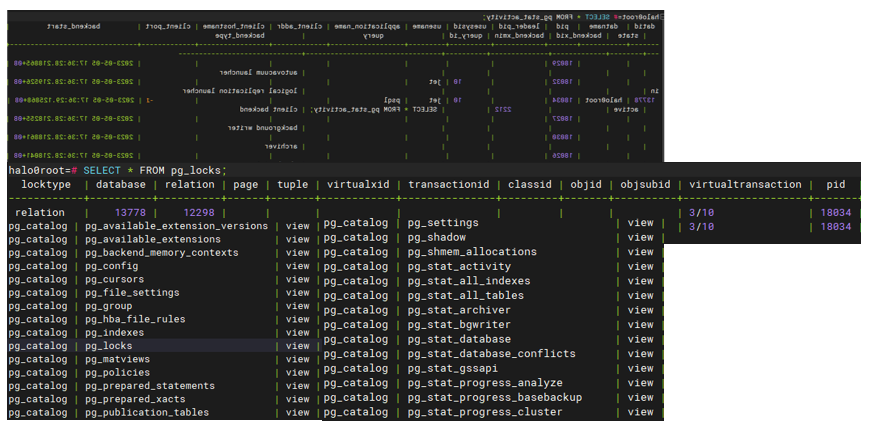Image resolution: width=872 pixels, height=430 pixels.
Task: Click the mirrored 'archiver' text
Action: pyautogui.click(x=280, y=146)
